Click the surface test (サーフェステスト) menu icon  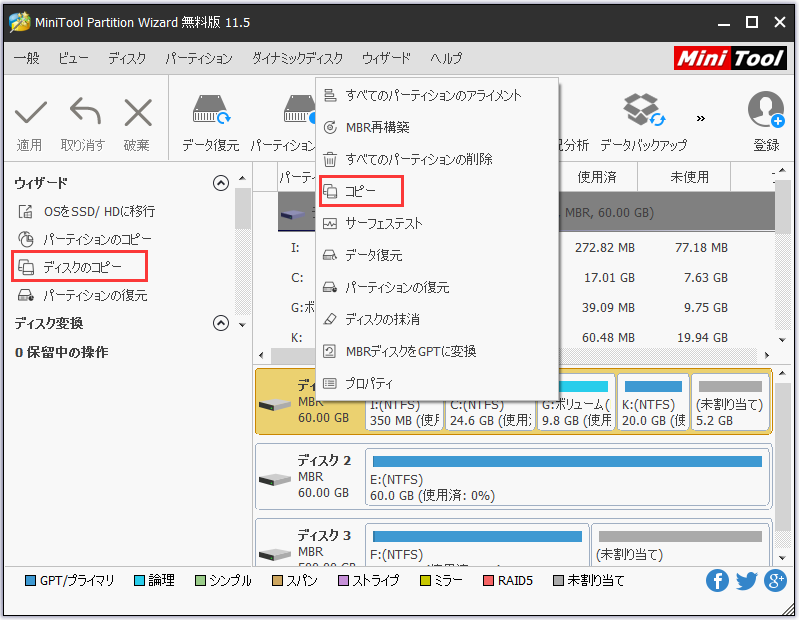point(330,223)
